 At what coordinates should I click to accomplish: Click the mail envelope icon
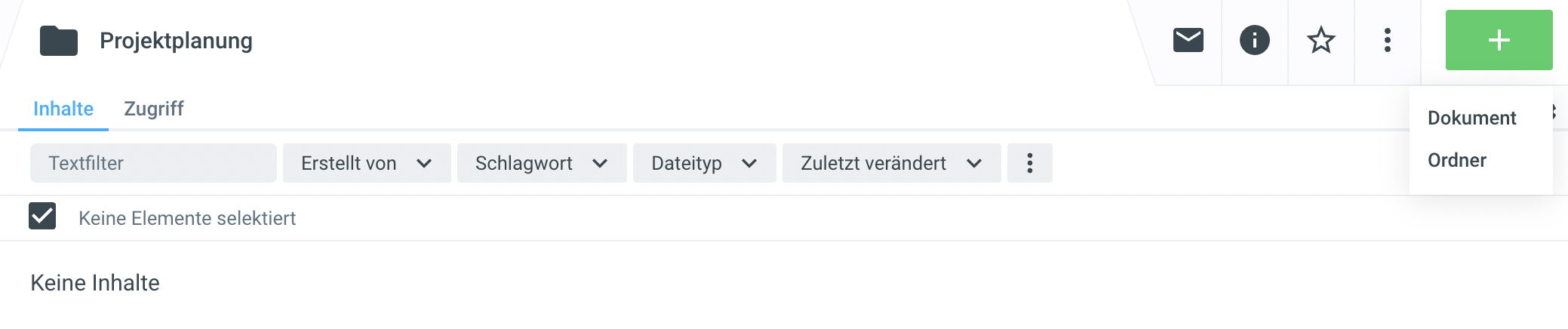click(1188, 40)
